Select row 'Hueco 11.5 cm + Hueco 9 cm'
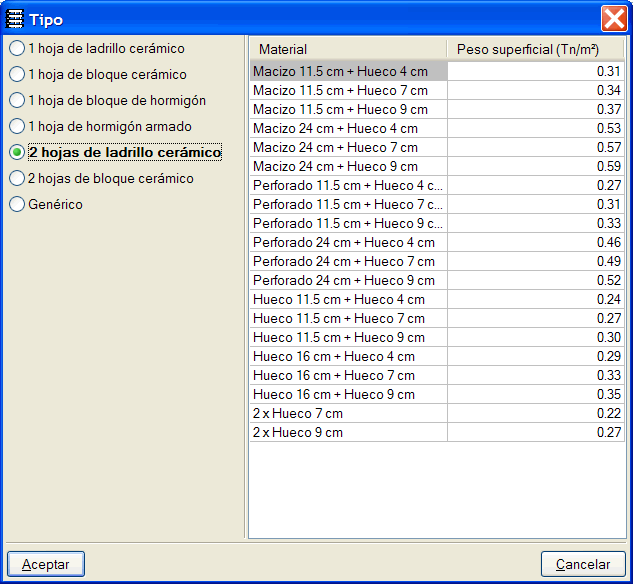The image size is (633, 584). [x=437, y=337]
